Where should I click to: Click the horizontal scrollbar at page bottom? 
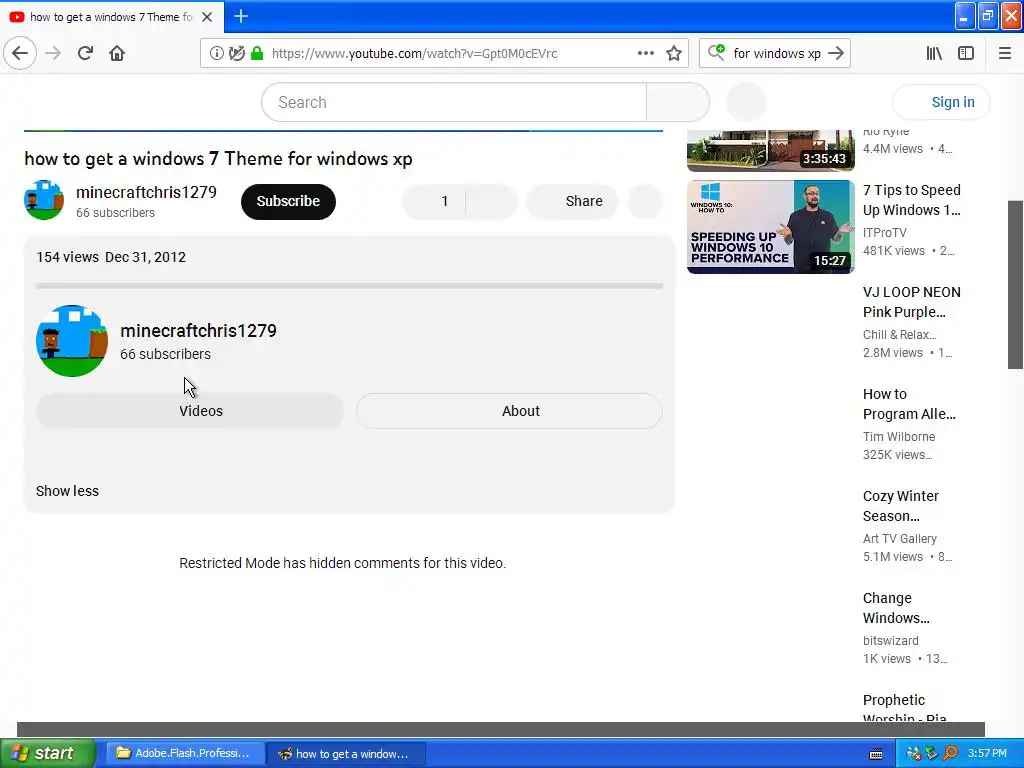tap(501, 729)
